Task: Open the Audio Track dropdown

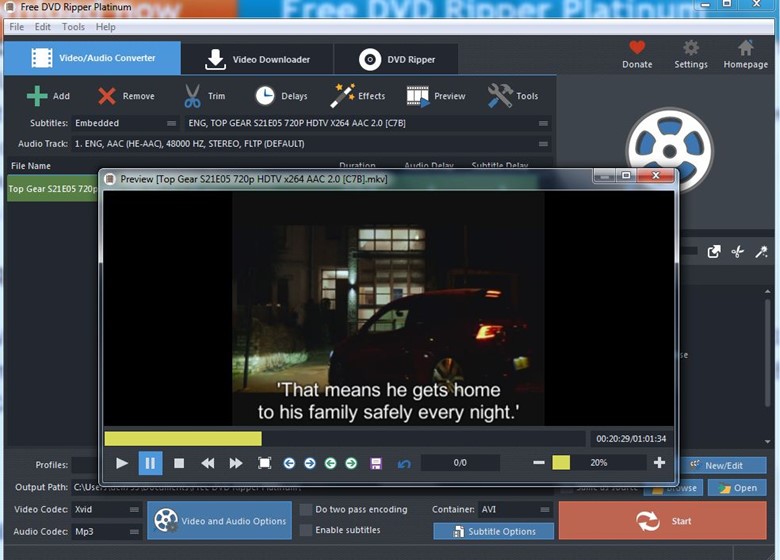Action: [x=311, y=144]
